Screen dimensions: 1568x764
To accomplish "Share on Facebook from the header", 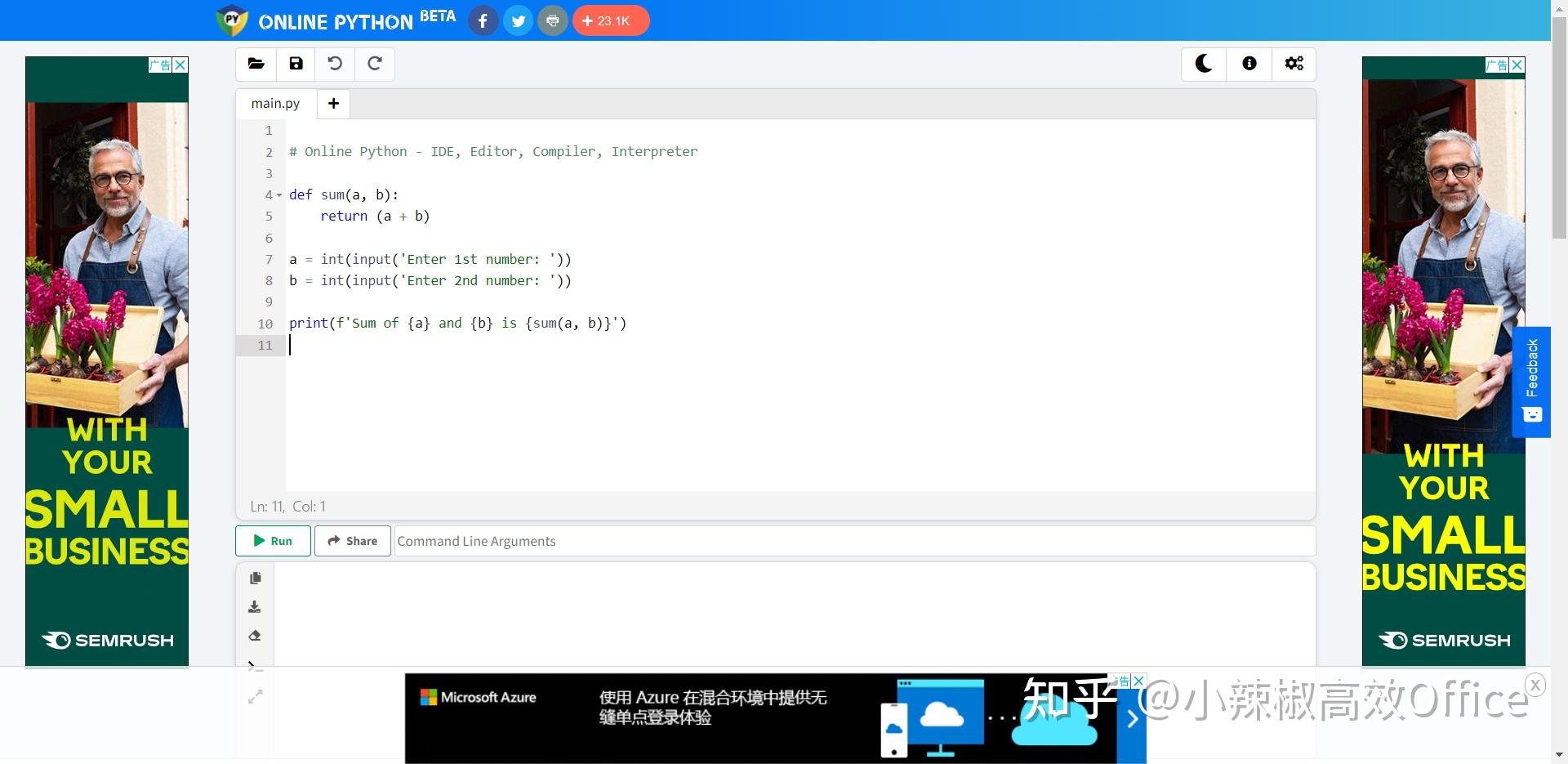I will (x=483, y=20).
